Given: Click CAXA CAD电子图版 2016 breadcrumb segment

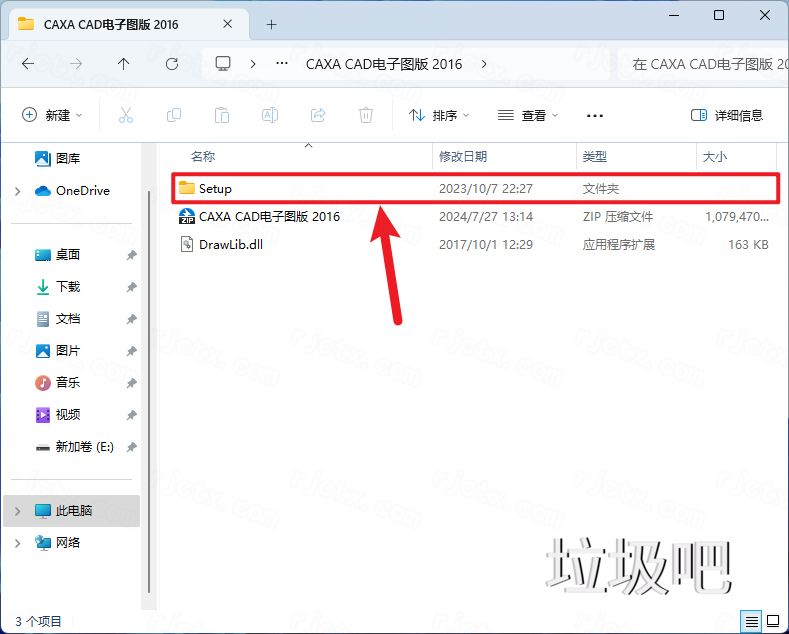Looking at the screenshot, I should (384, 64).
